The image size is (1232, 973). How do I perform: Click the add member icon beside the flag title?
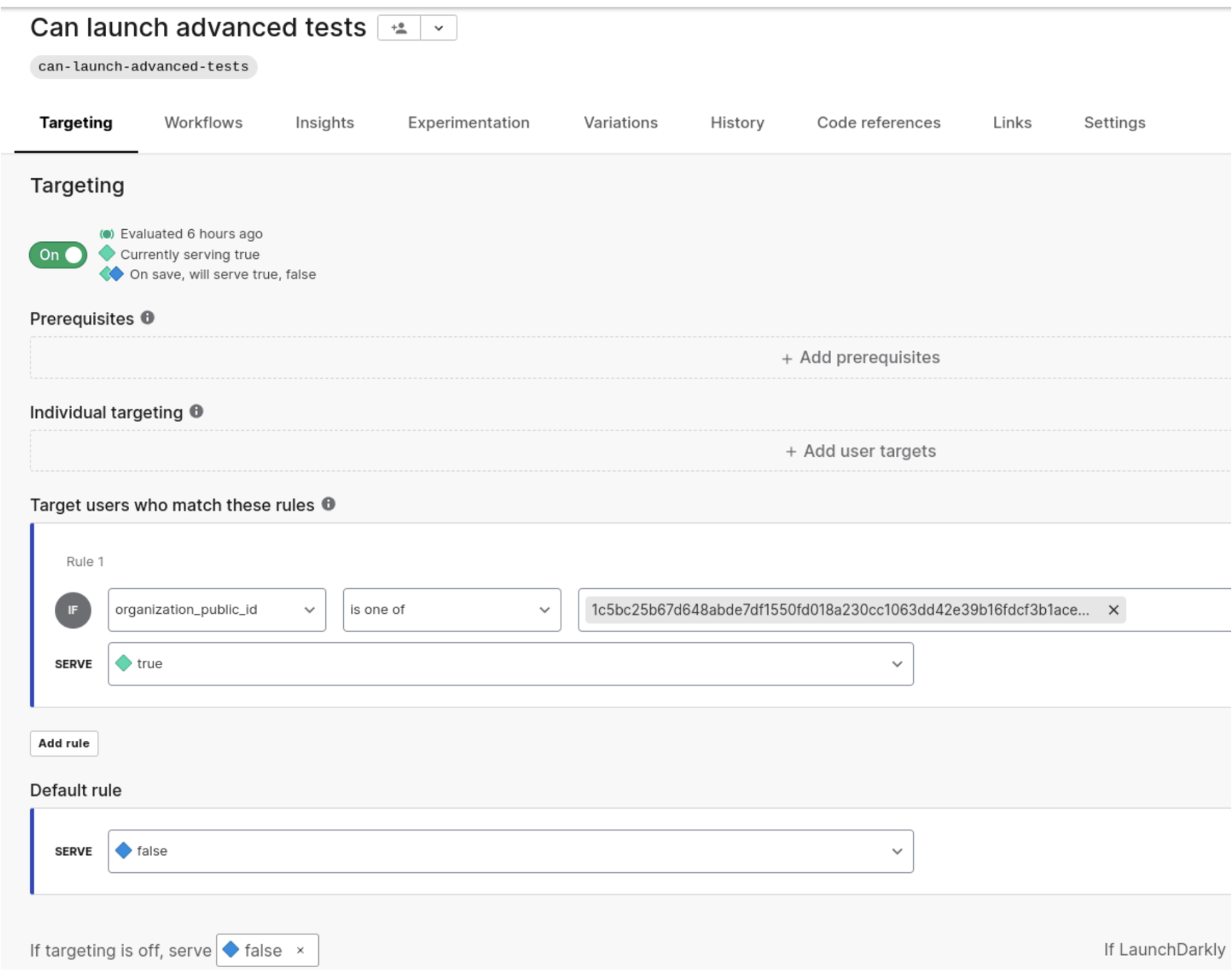399,28
